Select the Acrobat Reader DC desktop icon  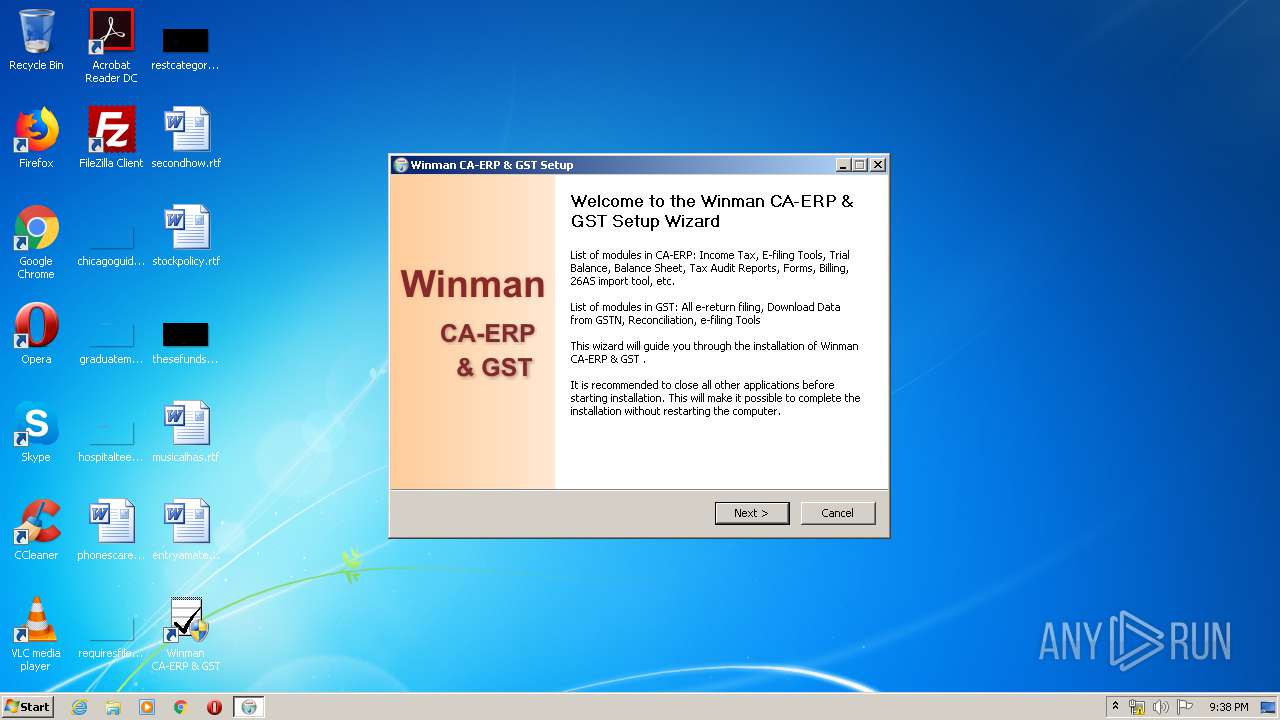pyautogui.click(x=111, y=46)
